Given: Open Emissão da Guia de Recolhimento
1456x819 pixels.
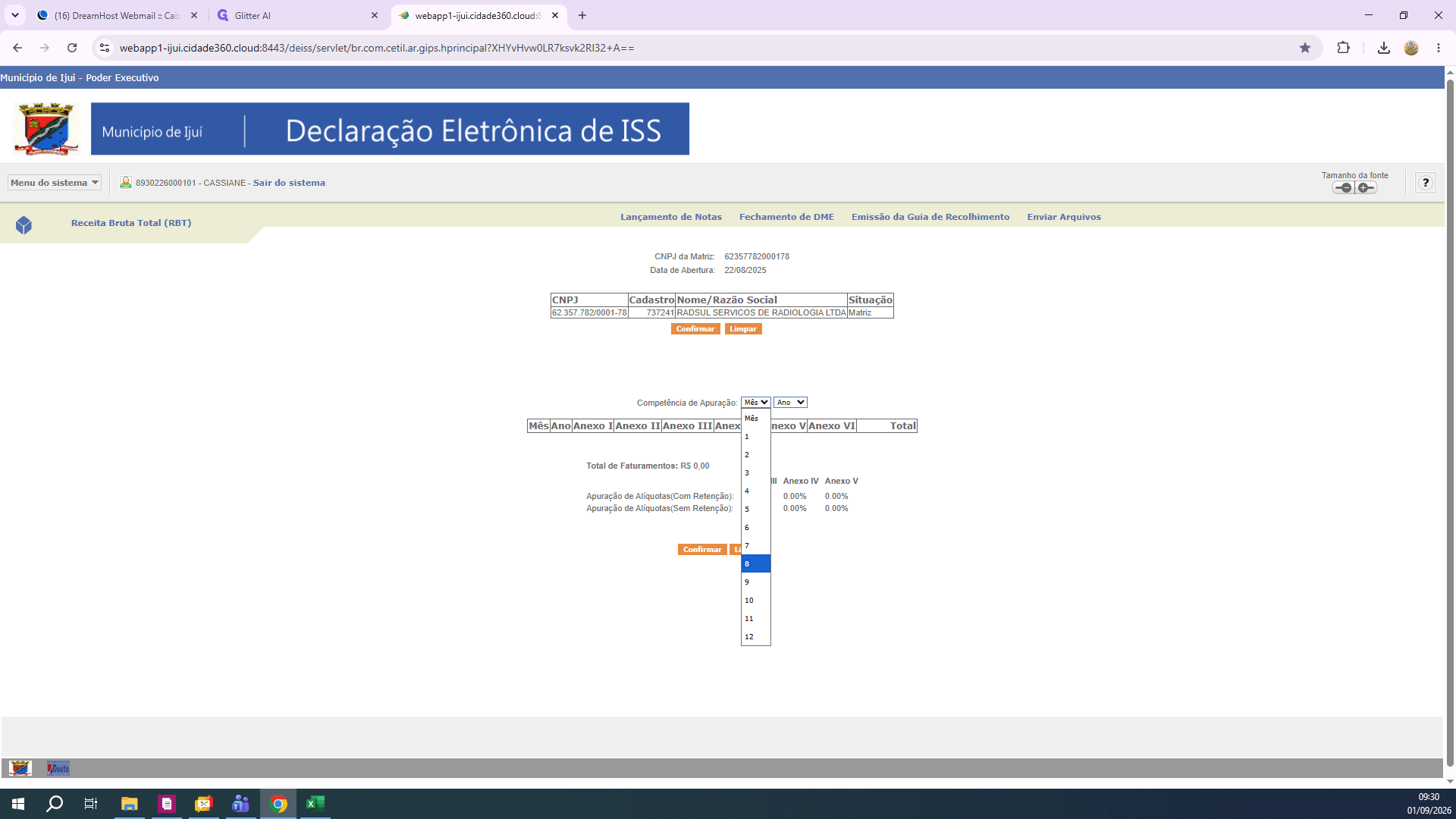Looking at the screenshot, I should coord(930,217).
